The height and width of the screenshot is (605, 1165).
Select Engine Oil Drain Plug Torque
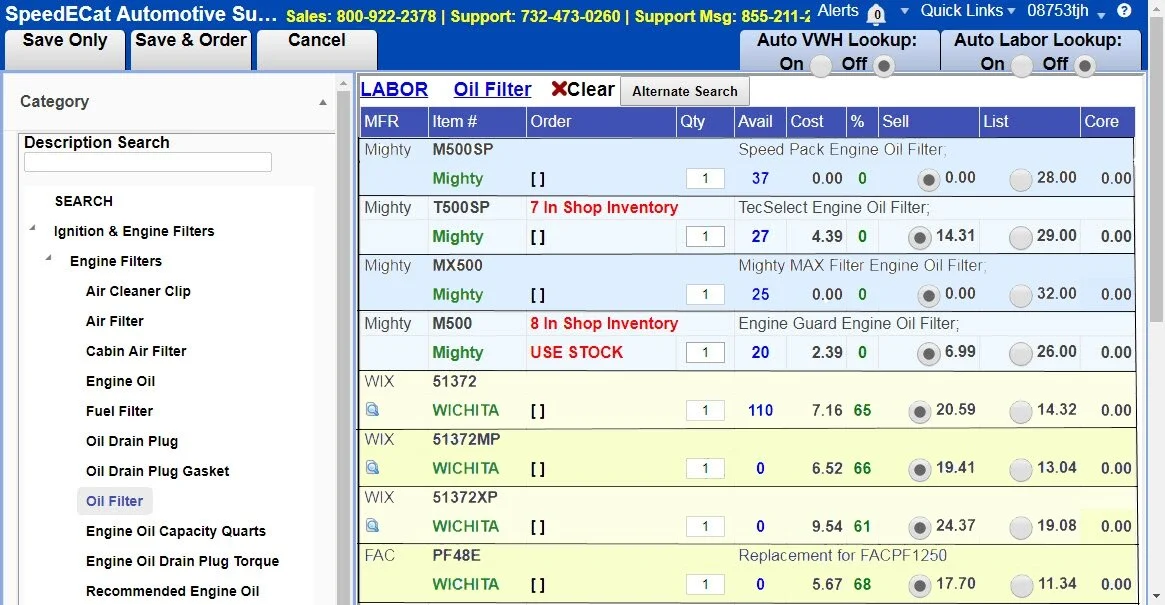tap(182, 561)
